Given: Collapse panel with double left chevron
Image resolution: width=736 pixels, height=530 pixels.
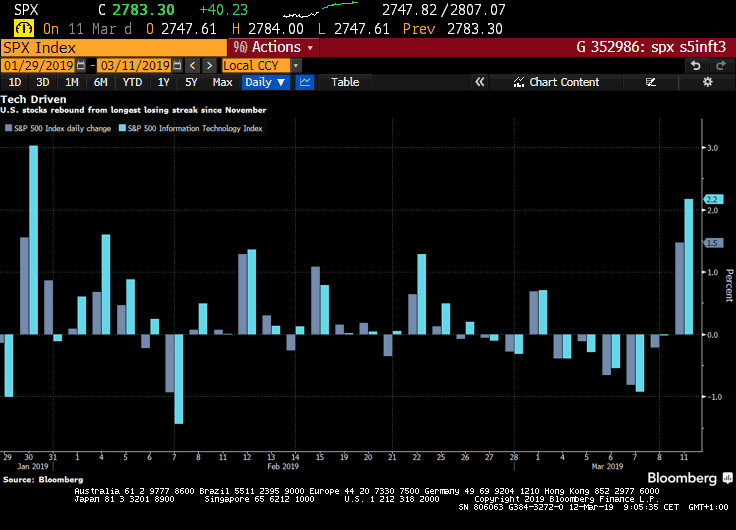Looking at the screenshot, I should tap(479, 82).
